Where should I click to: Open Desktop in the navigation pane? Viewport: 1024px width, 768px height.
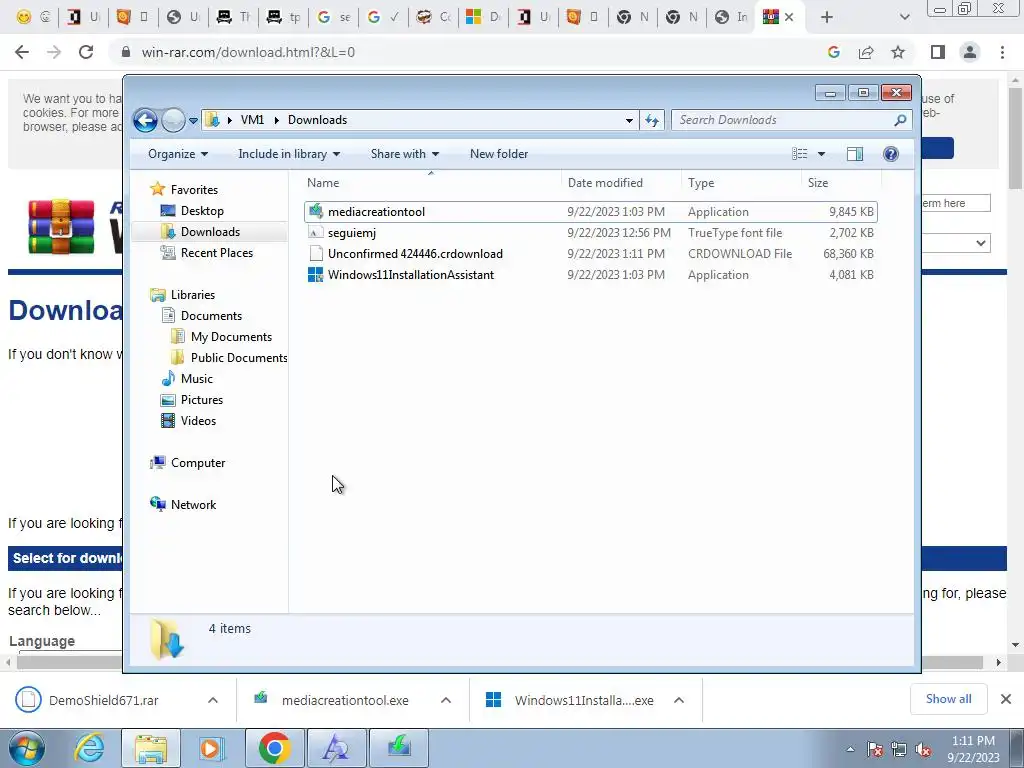[x=202, y=210]
